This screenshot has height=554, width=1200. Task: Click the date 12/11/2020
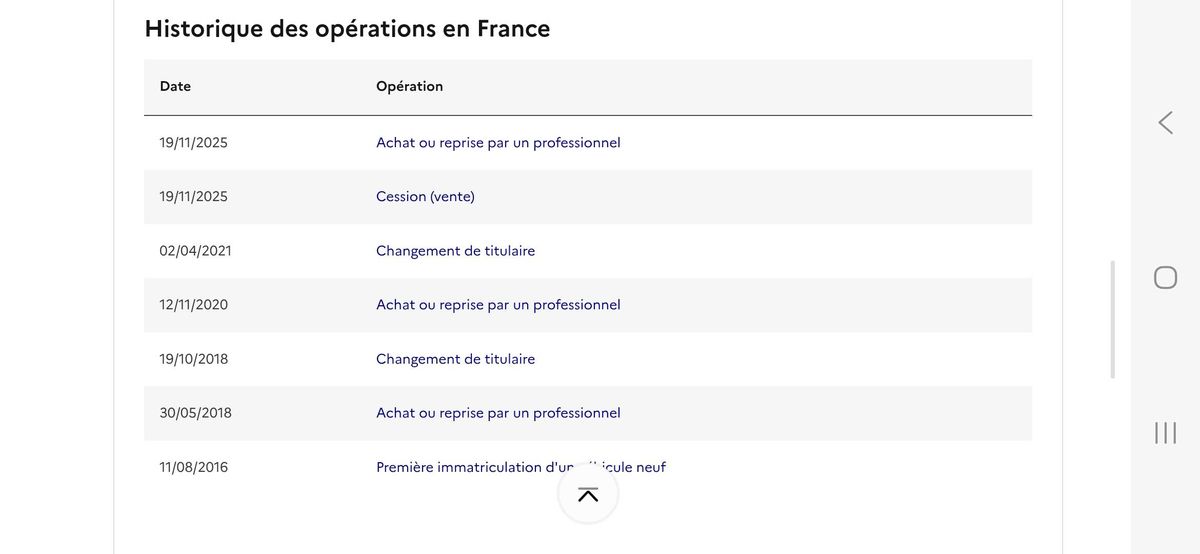[193, 305]
